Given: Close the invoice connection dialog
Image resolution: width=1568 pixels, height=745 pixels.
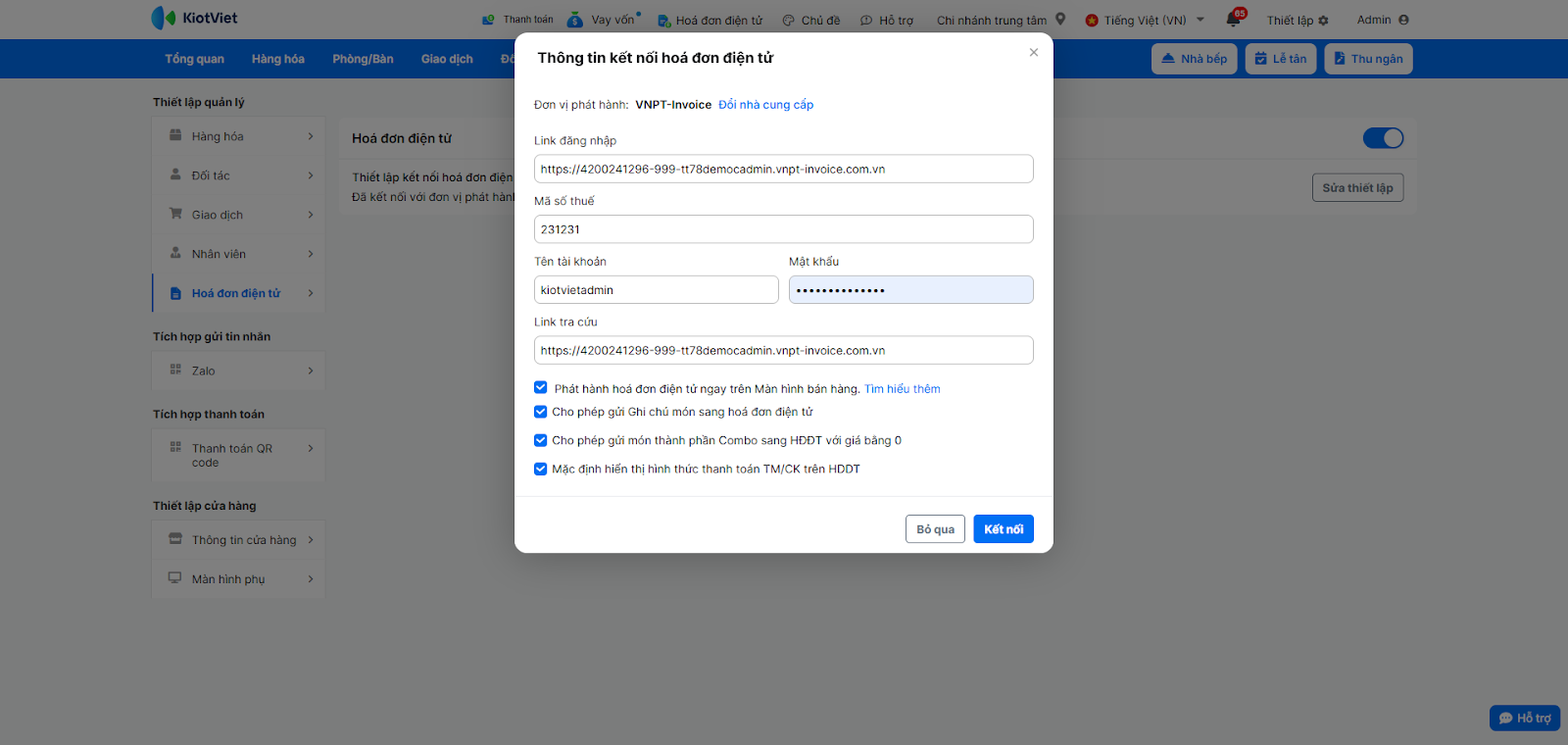Looking at the screenshot, I should (1034, 53).
